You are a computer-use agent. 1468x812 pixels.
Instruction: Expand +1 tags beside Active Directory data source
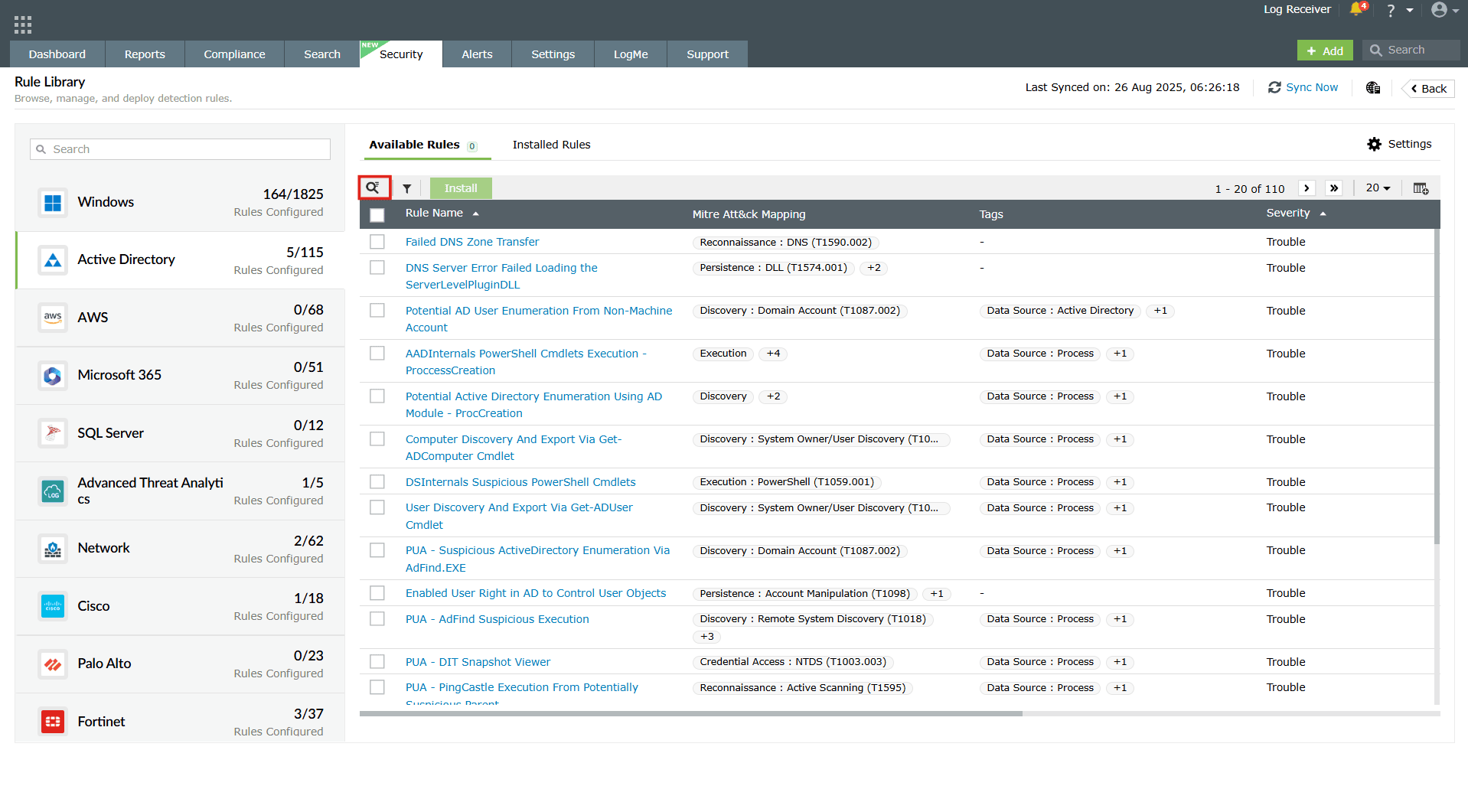[x=1160, y=311]
